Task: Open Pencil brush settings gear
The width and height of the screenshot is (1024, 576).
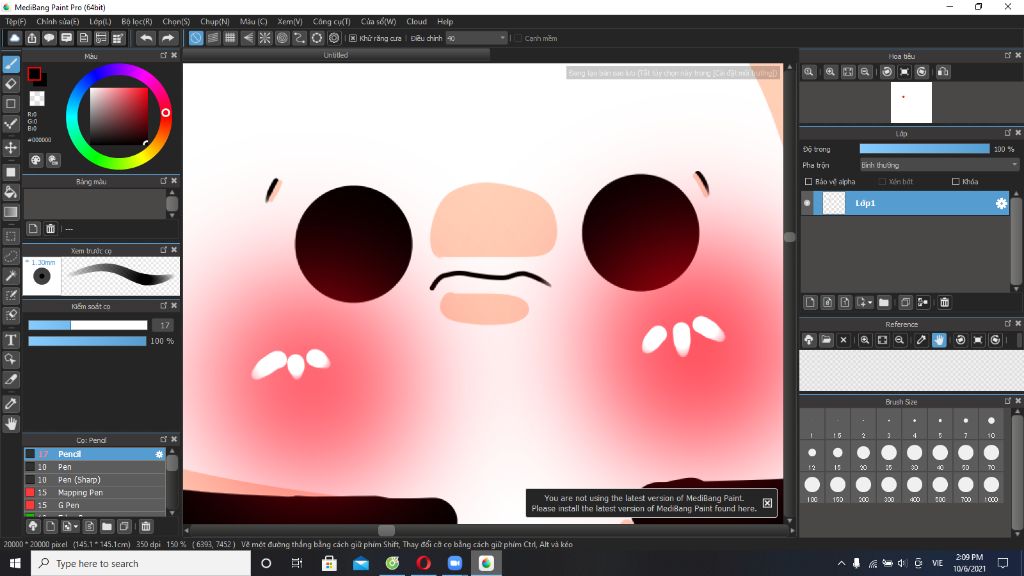Action: pos(159,454)
